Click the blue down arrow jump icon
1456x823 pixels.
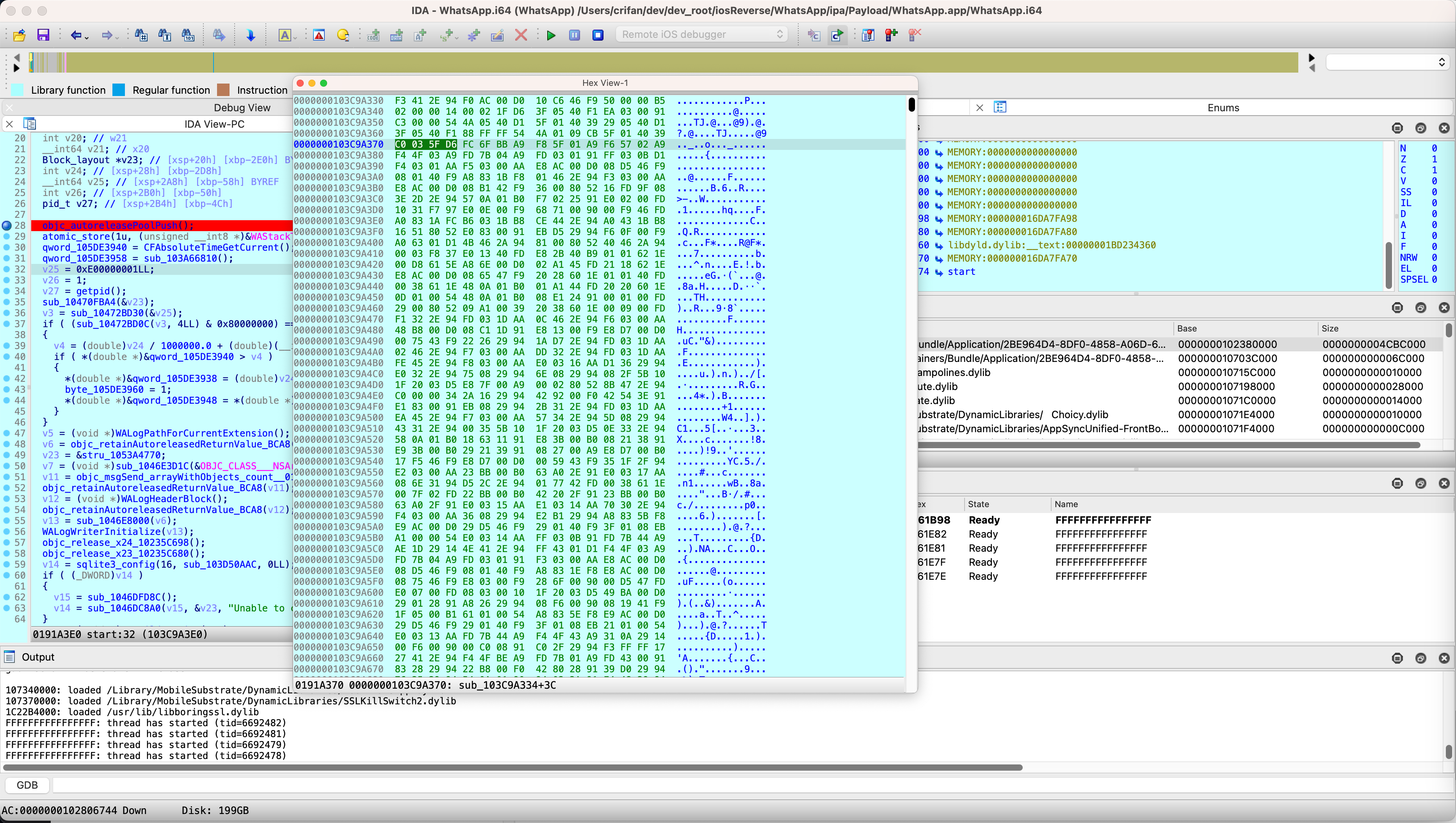(x=250, y=35)
